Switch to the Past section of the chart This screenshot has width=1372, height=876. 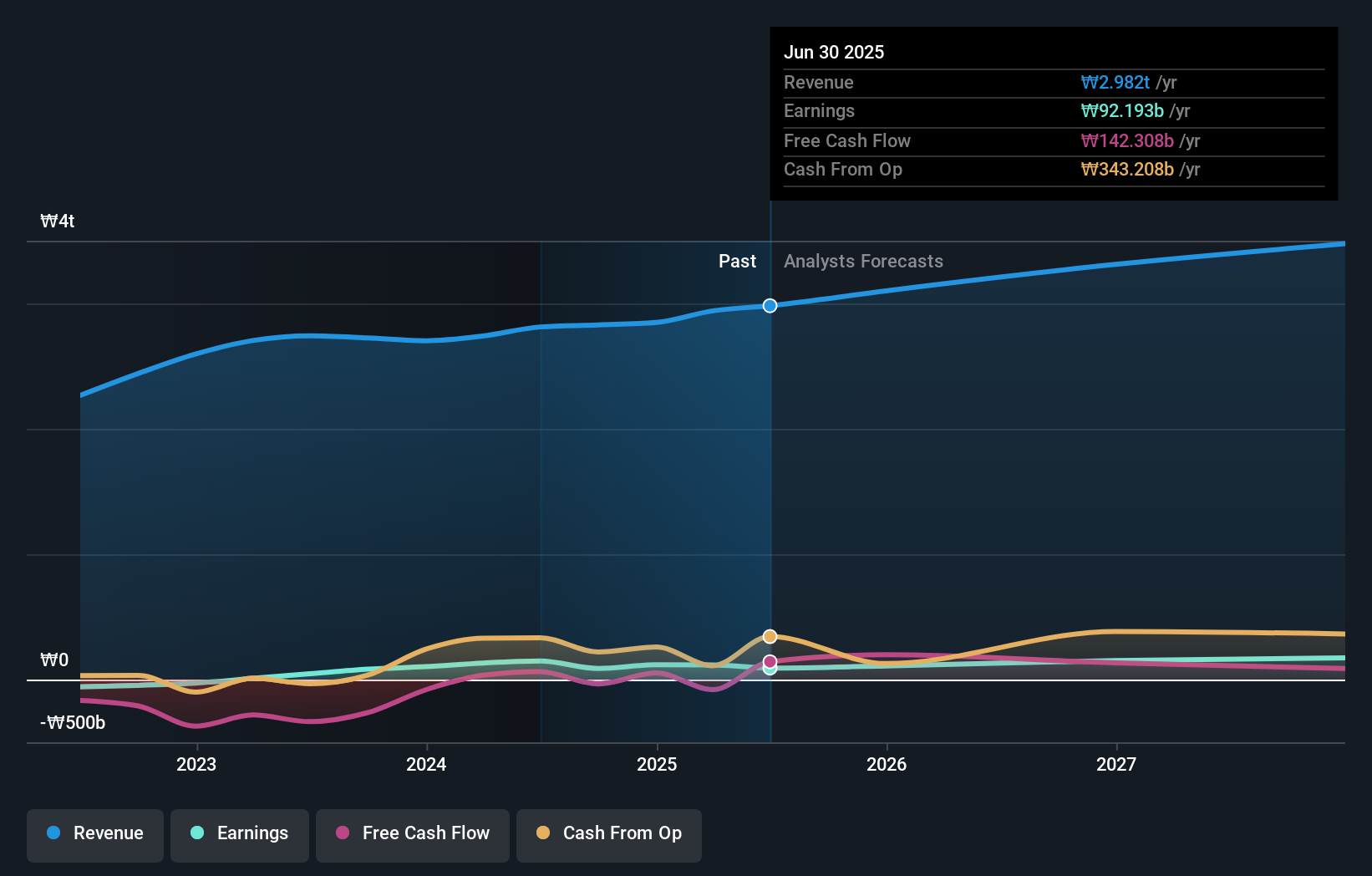[x=736, y=261]
